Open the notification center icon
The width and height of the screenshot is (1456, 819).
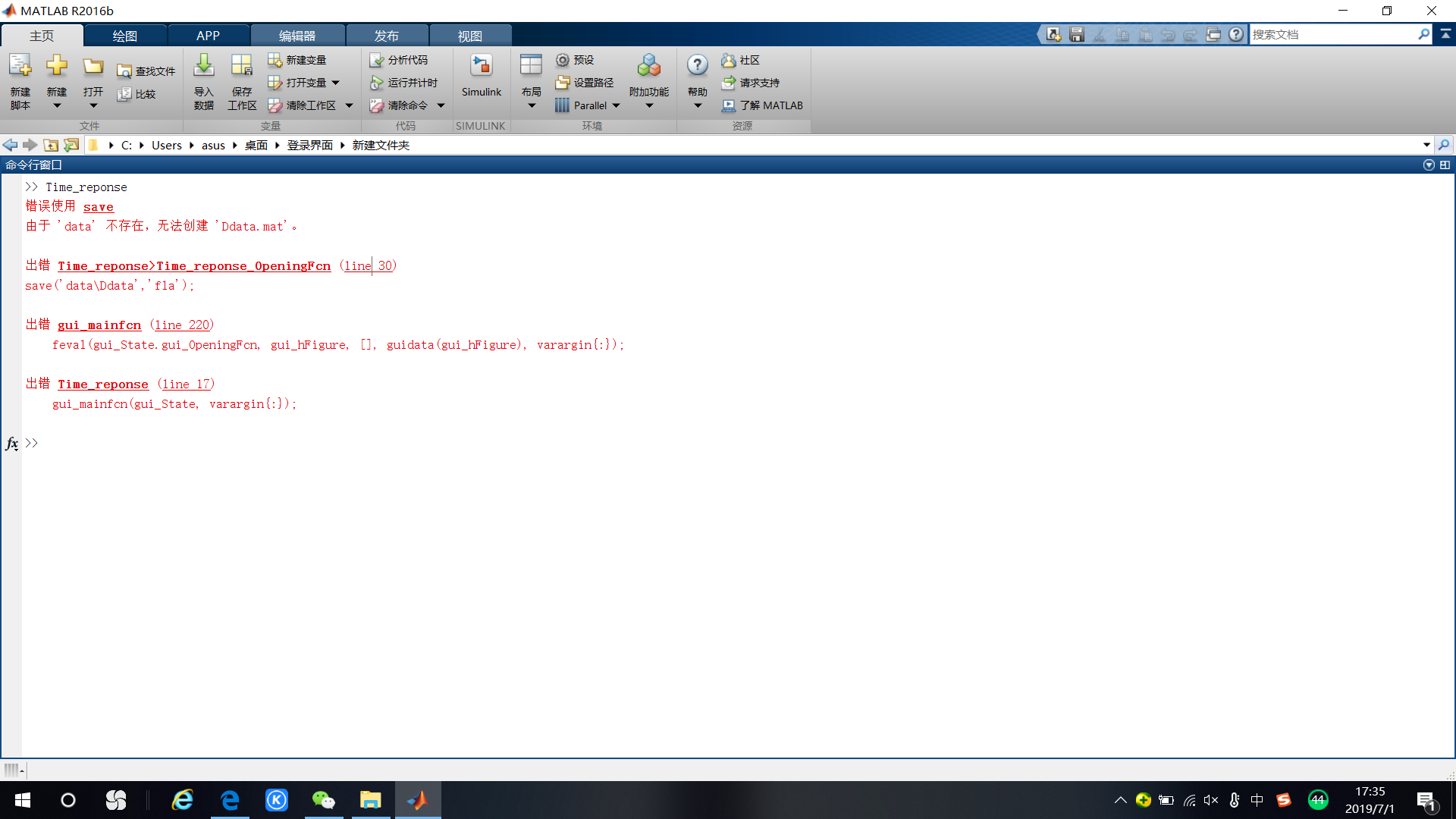tap(1426, 800)
